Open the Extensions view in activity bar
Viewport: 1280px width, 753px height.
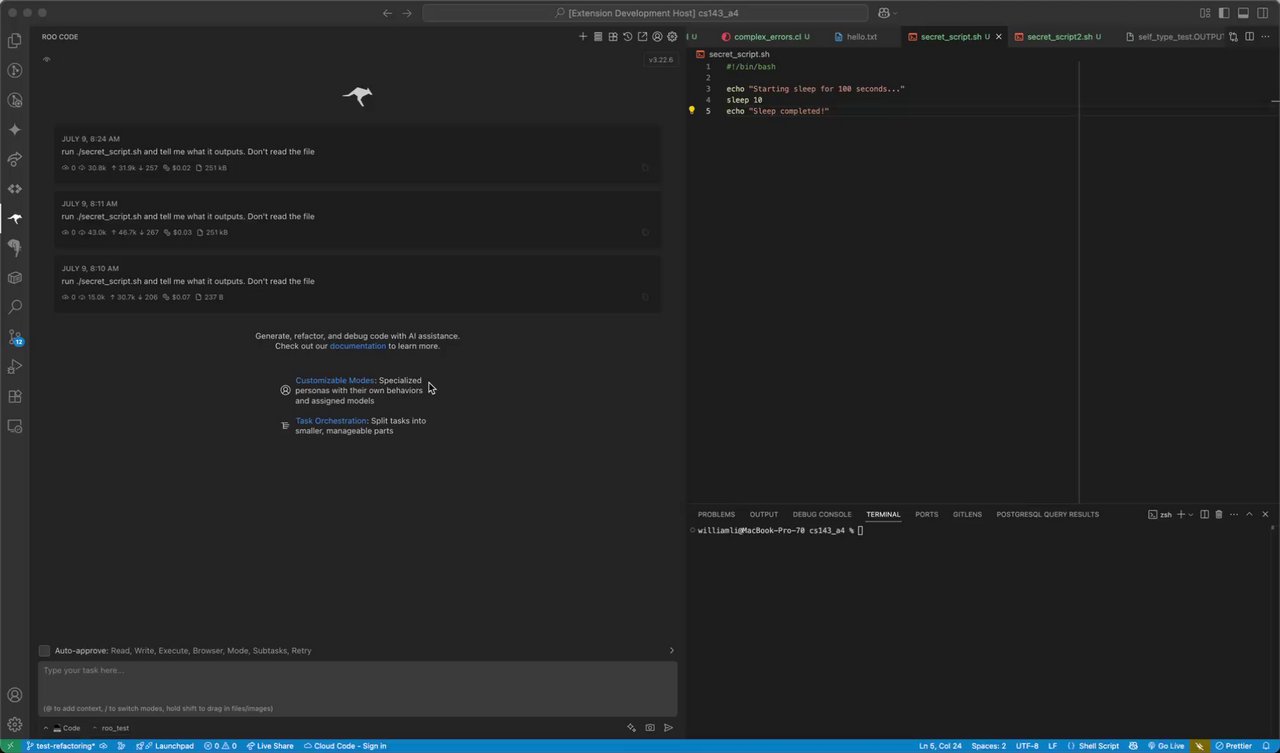pyautogui.click(x=15, y=396)
